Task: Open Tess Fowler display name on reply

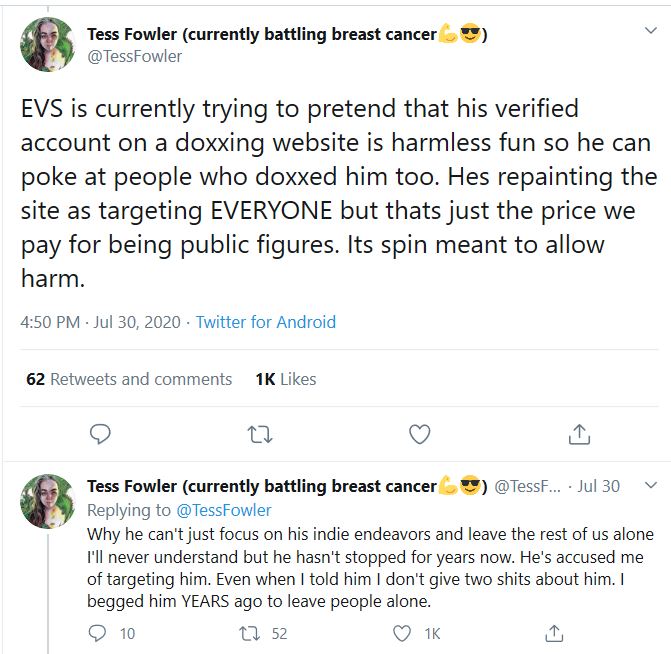Action: coord(262,486)
